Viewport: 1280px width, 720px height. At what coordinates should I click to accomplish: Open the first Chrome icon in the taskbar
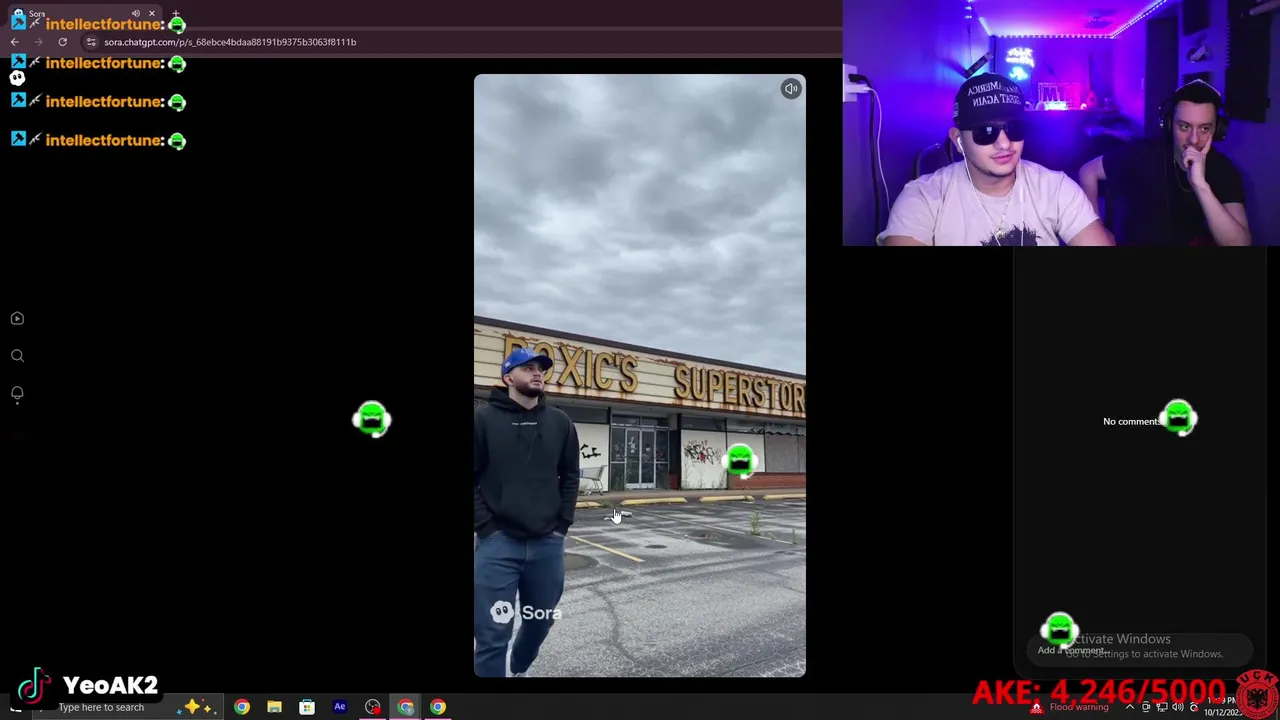pos(242,707)
